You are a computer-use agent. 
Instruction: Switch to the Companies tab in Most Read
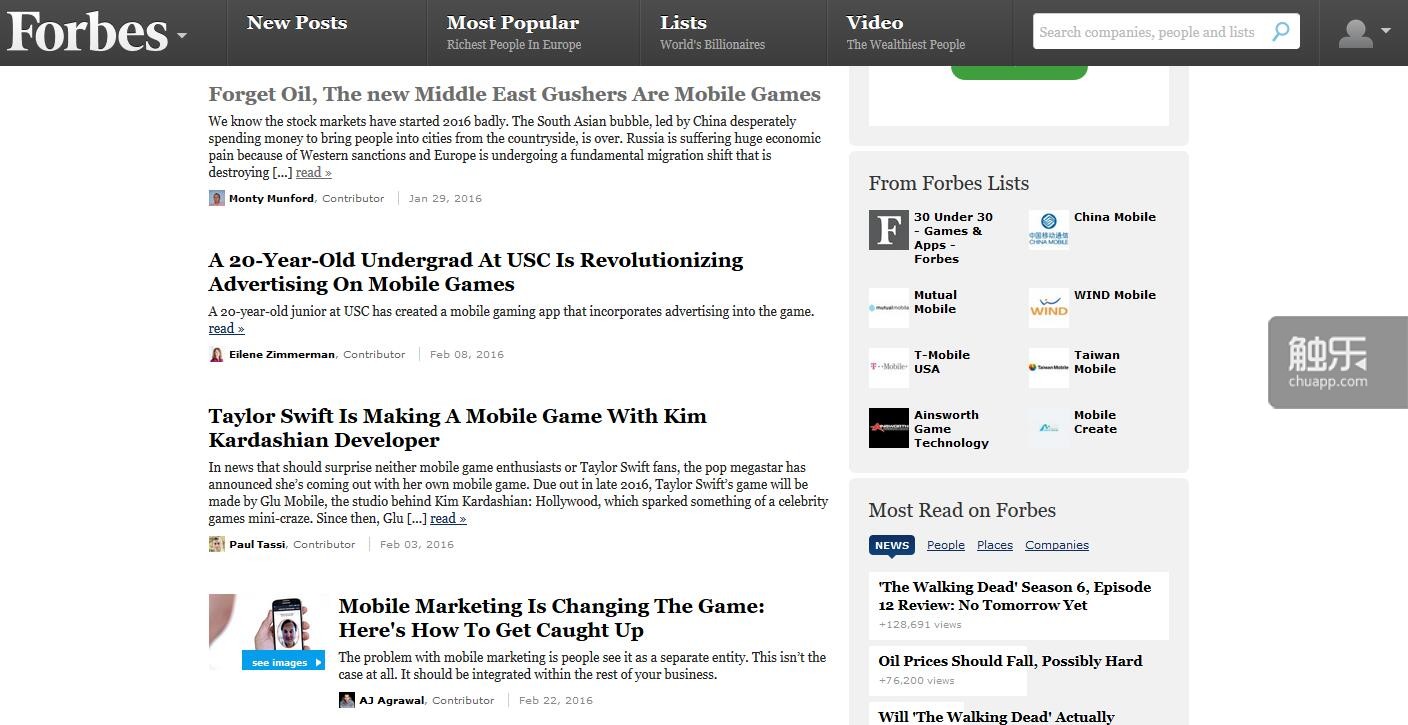(1056, 545)
